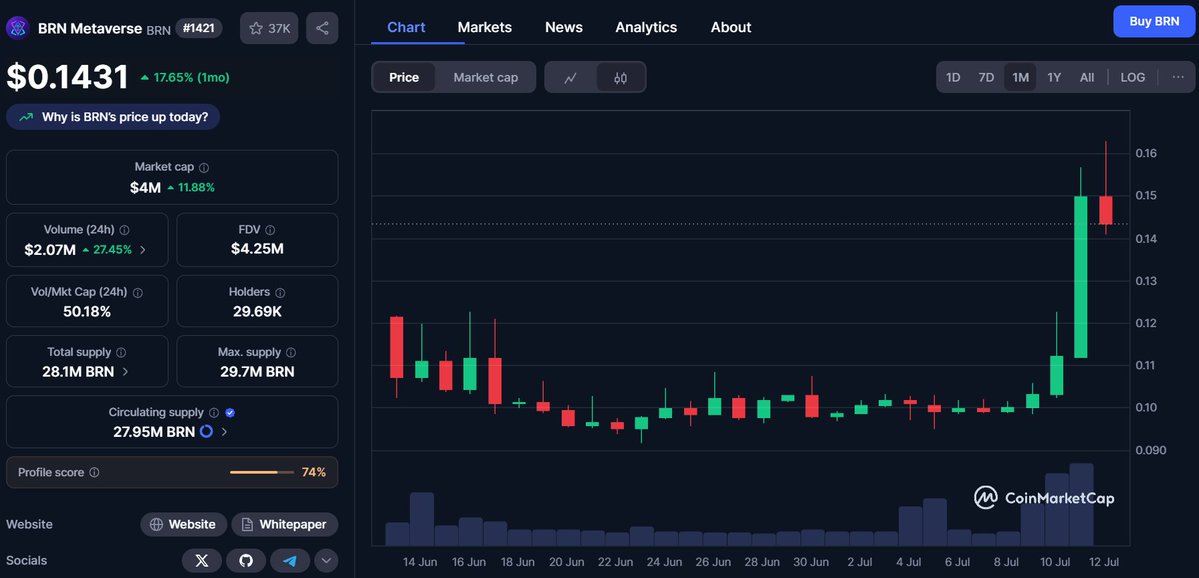Open the GitHub social link
Viewport: 1199px width, 578px height.
coord(246,560)
